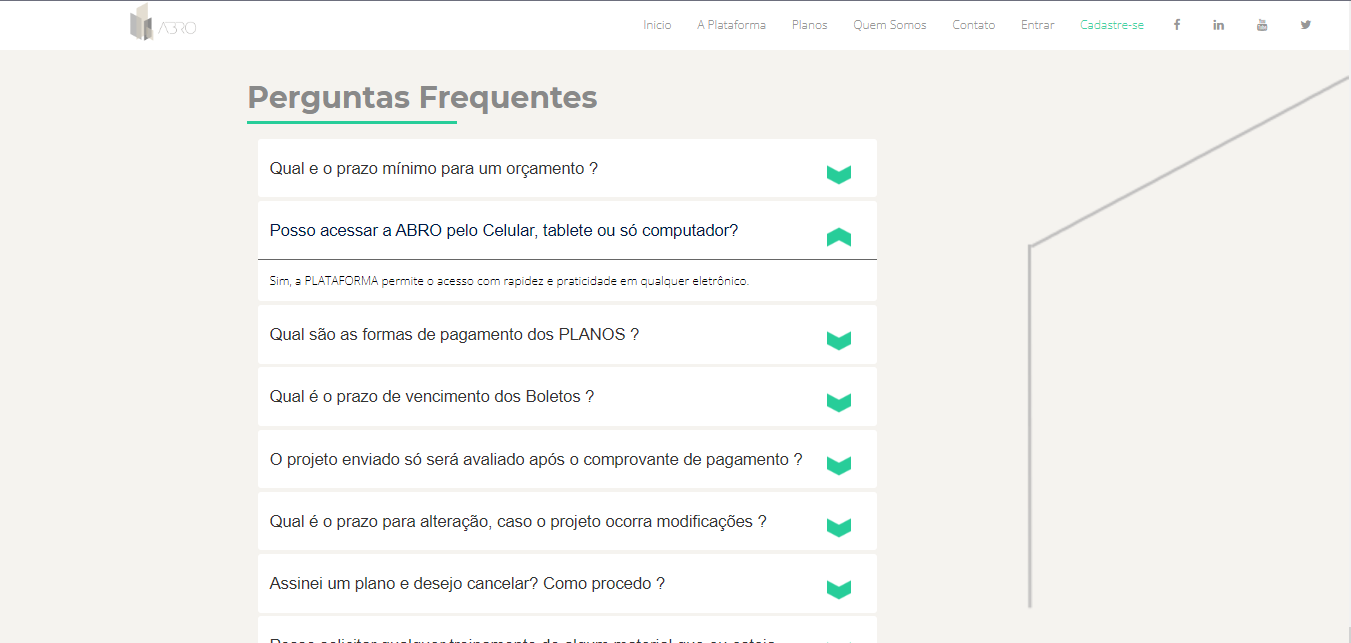1351x643 pixels.
Task: Expand 'desejo cancelar' question arrow
Action: (838, 589)
